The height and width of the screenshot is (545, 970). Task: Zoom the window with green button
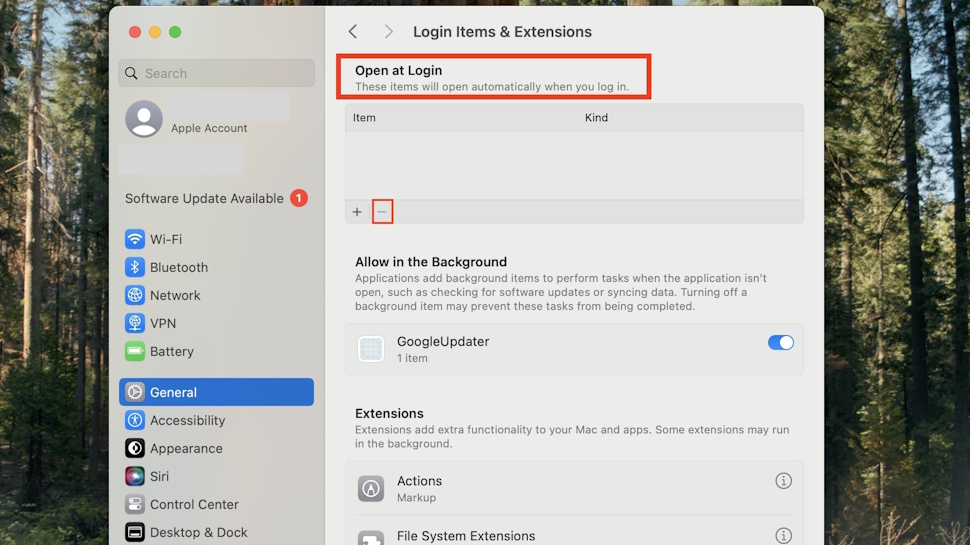175,32
